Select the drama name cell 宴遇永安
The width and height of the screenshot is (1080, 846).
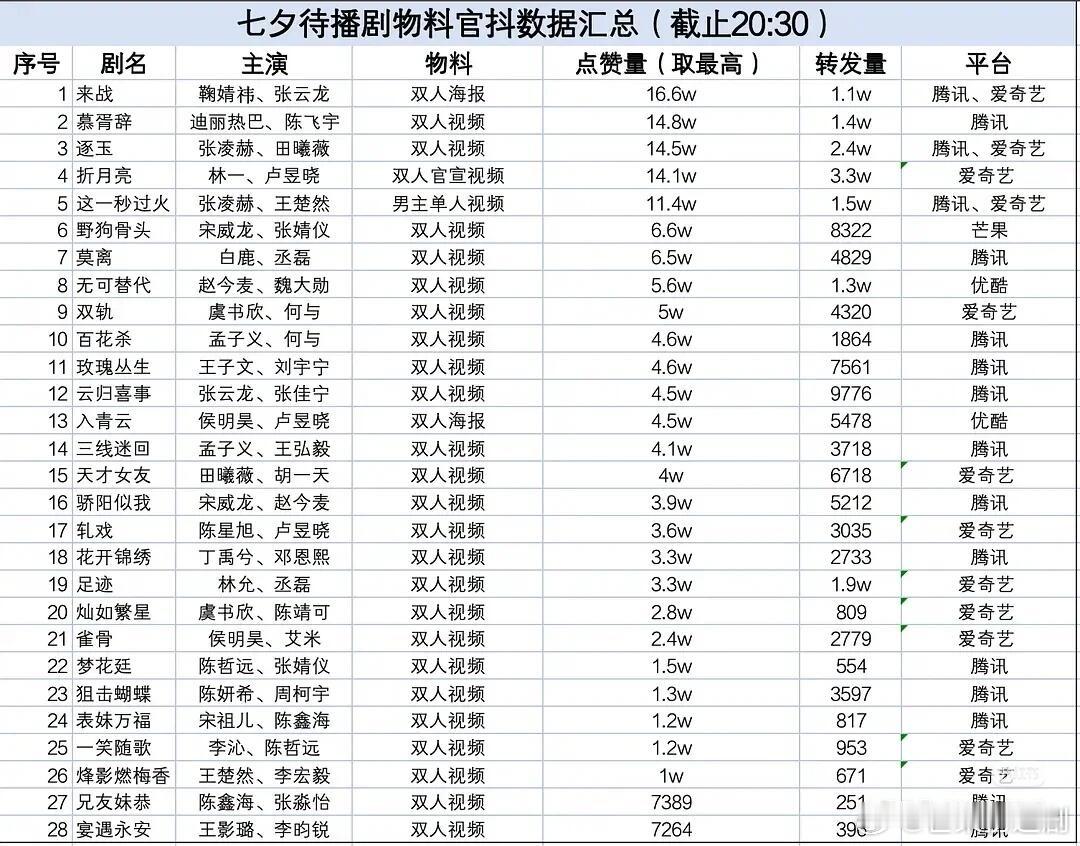coord(123,829)
